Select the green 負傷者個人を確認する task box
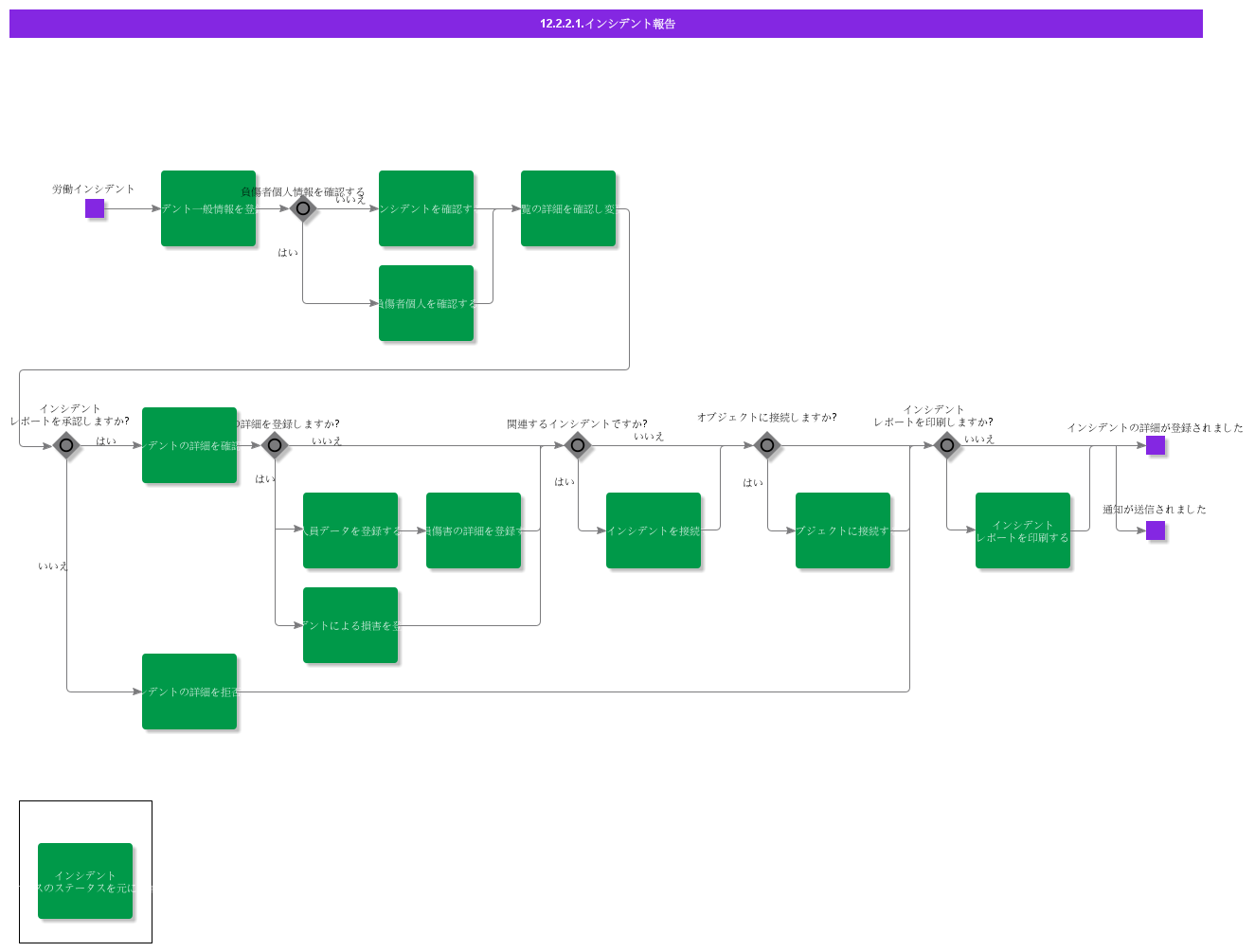This screenshot has height=952, width=1255. point(426,303)
